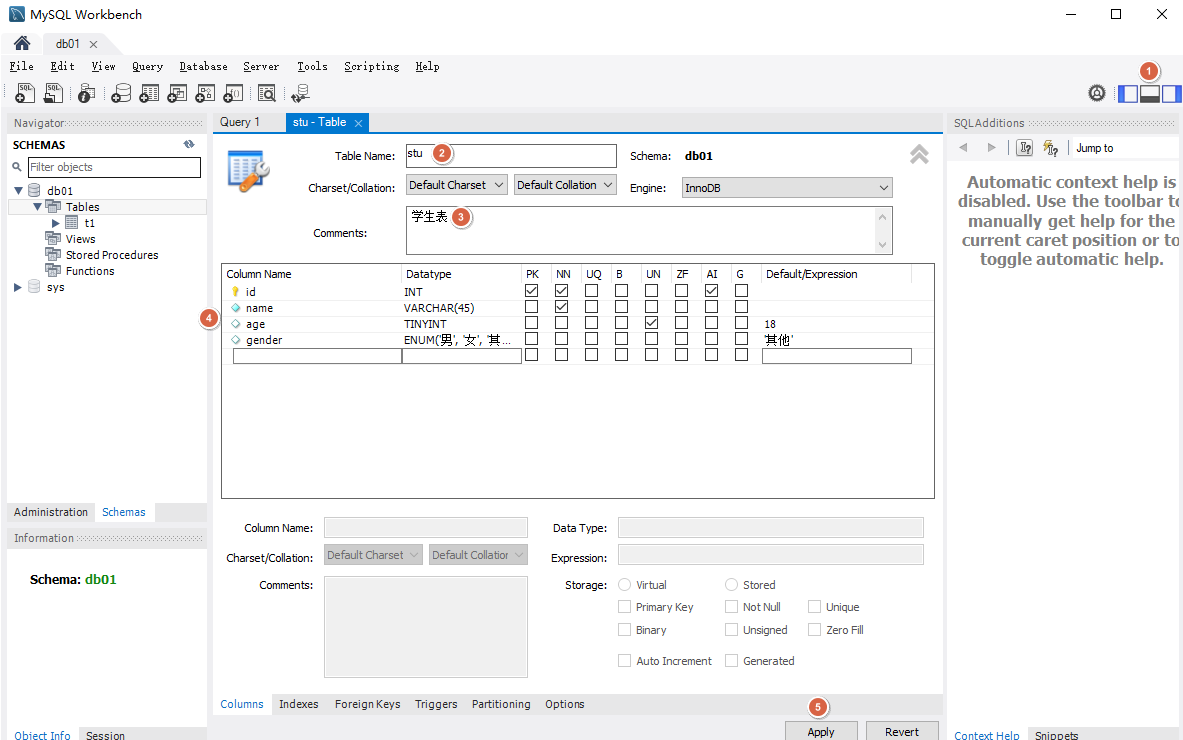Screen dimensions: 1183x740
Task: Expand the t1 table node
Action: pyautogui.click(x=55, y=223)
